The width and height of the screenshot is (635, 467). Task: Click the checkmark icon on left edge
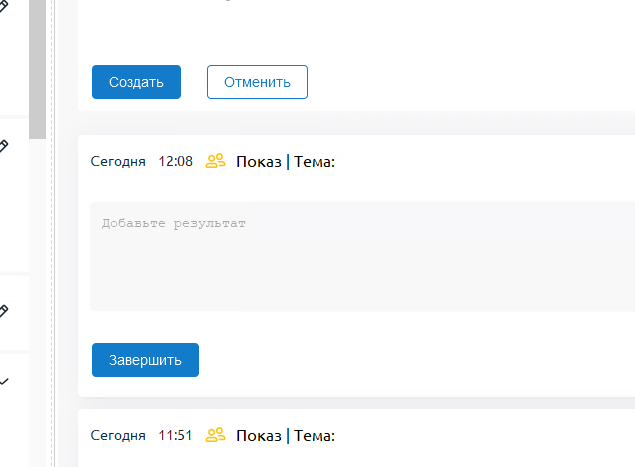coord(5,381)
